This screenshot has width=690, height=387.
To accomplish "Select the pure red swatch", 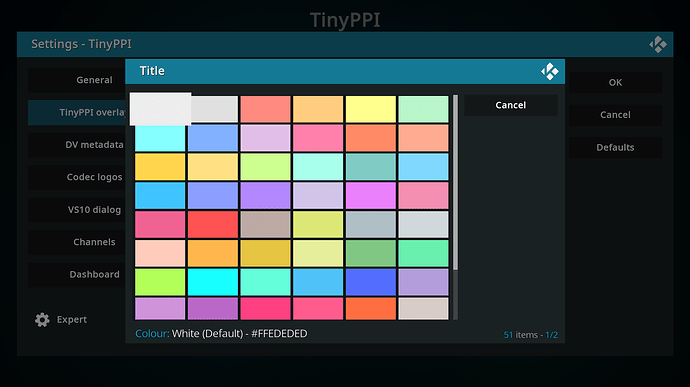I will (x=213, y=225).
